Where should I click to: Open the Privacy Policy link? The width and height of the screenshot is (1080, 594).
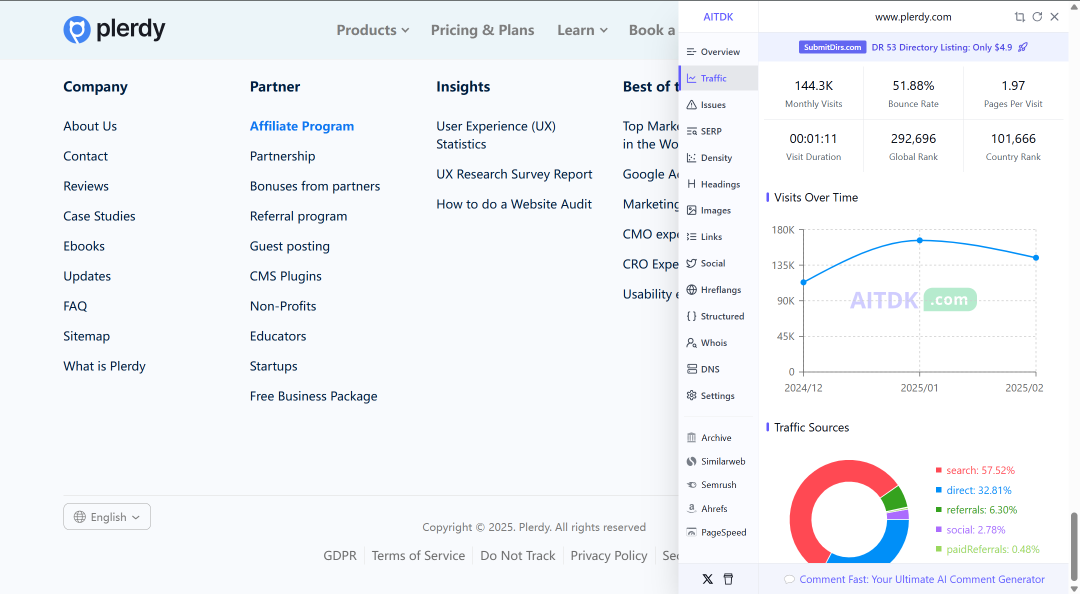[x=609, y=555]
